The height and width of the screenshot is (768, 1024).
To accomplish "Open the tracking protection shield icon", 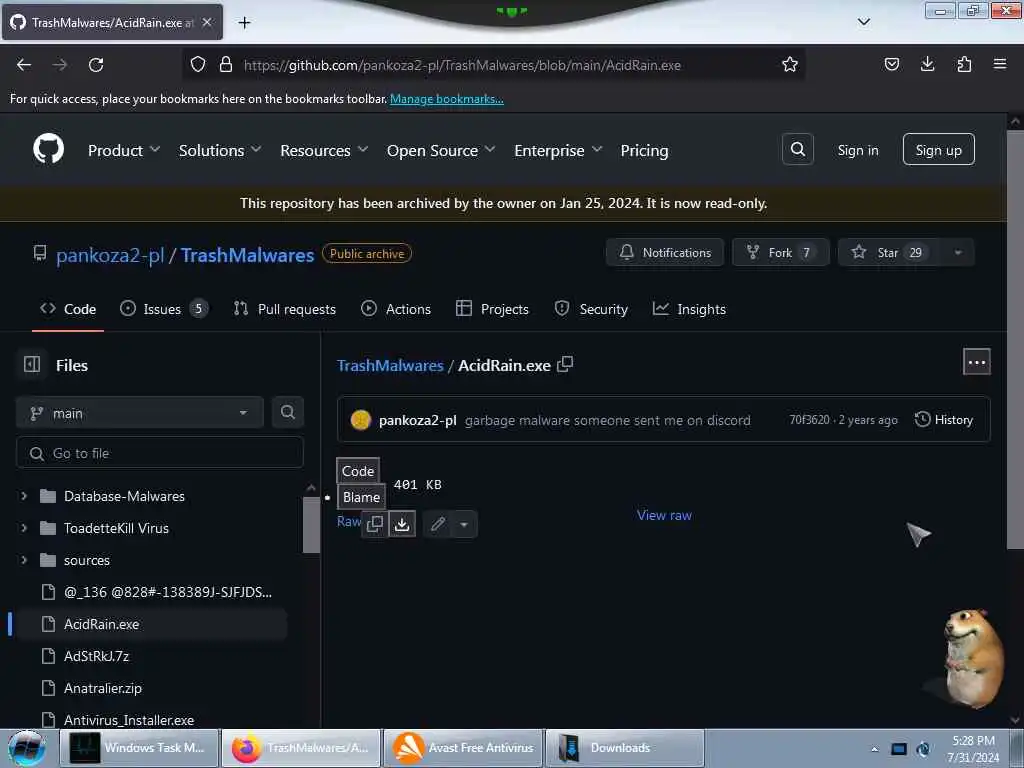I will click(x=198, y=64).
